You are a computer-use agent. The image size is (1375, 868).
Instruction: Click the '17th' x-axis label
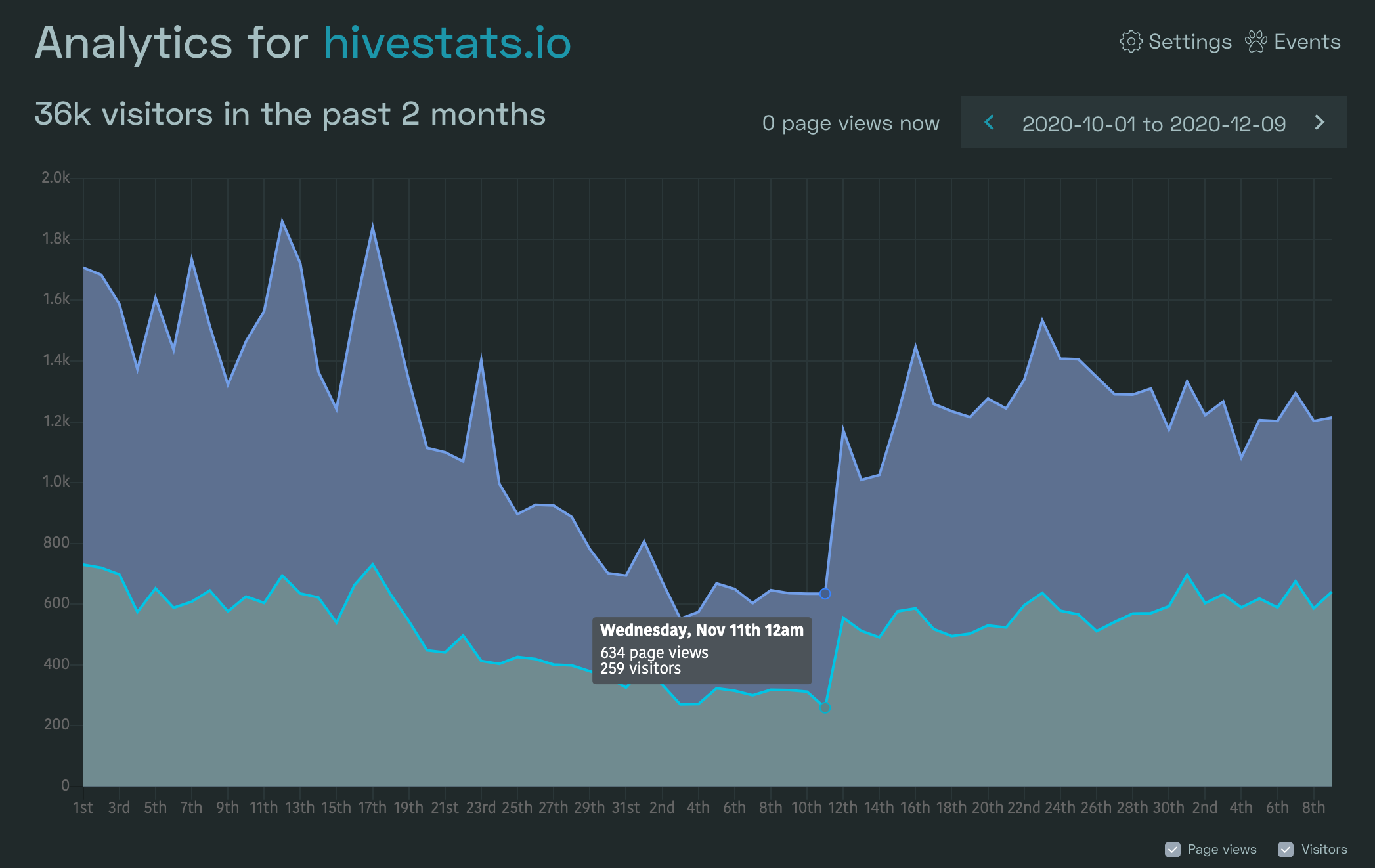372,807
